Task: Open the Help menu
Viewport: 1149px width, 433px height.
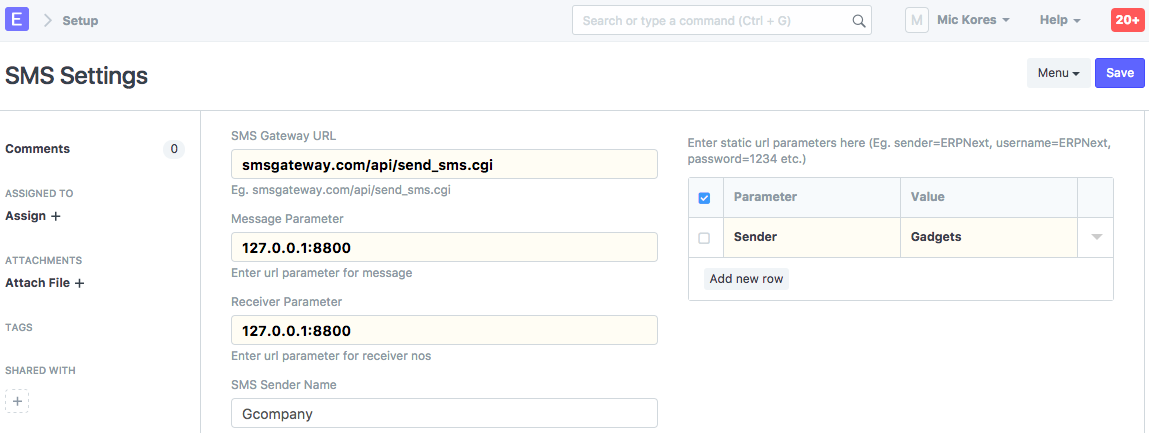Action: pos(1059,20)
